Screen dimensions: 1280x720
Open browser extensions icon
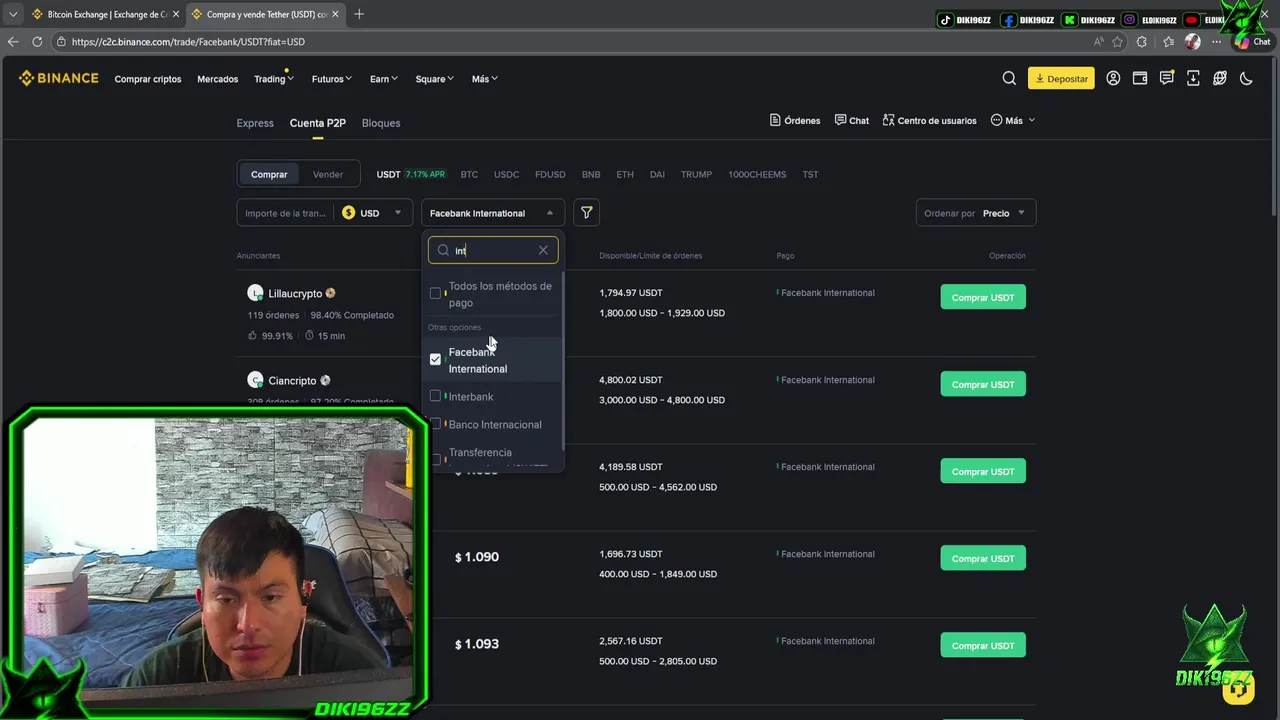[x=1142, y=42]
